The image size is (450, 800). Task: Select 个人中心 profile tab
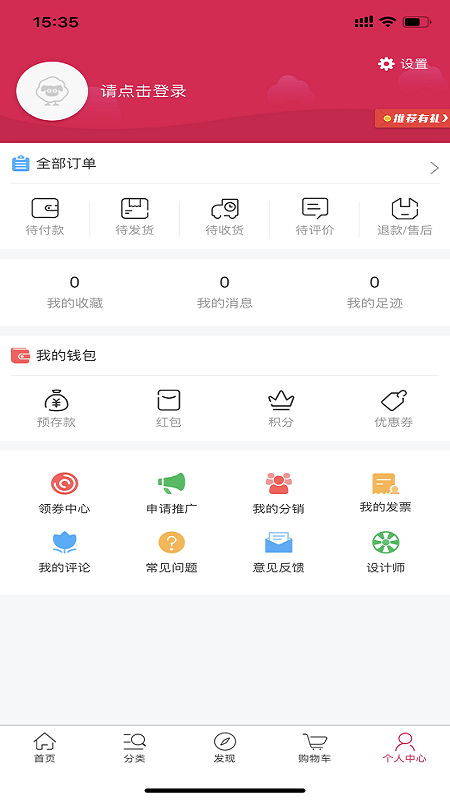point(405,748)
